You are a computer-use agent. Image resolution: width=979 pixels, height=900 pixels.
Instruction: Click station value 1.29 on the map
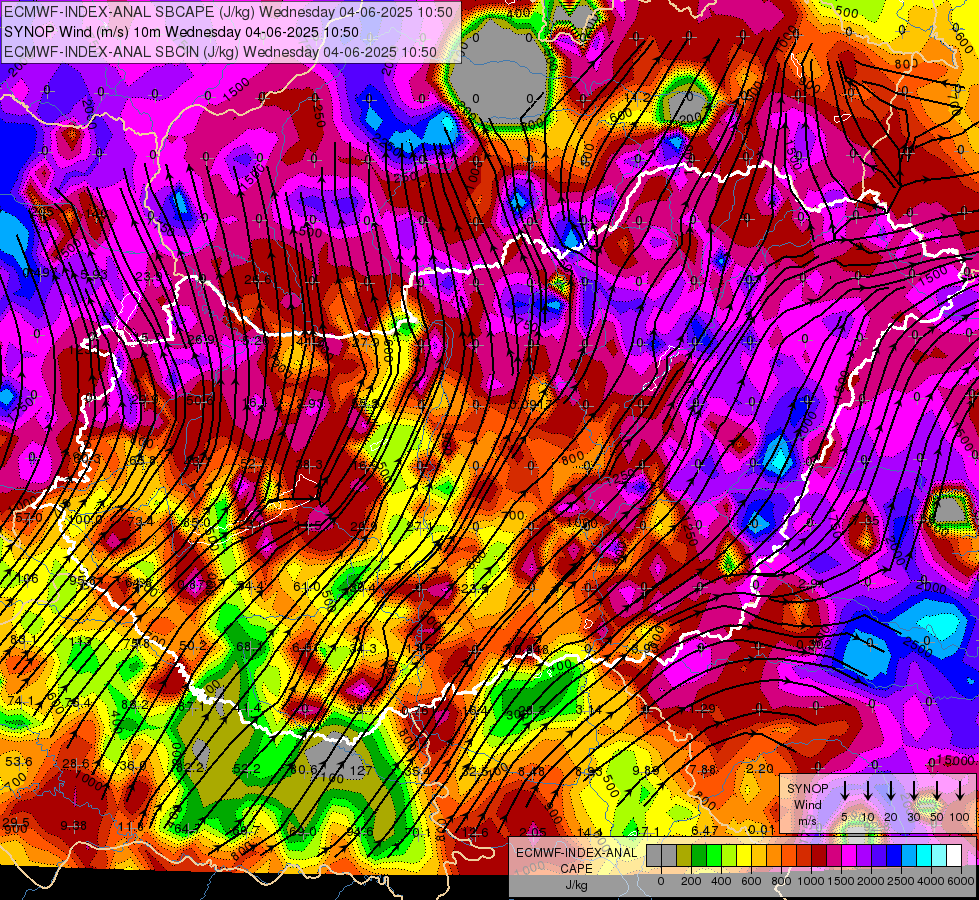pyautogui.click(x=702, y=709)
